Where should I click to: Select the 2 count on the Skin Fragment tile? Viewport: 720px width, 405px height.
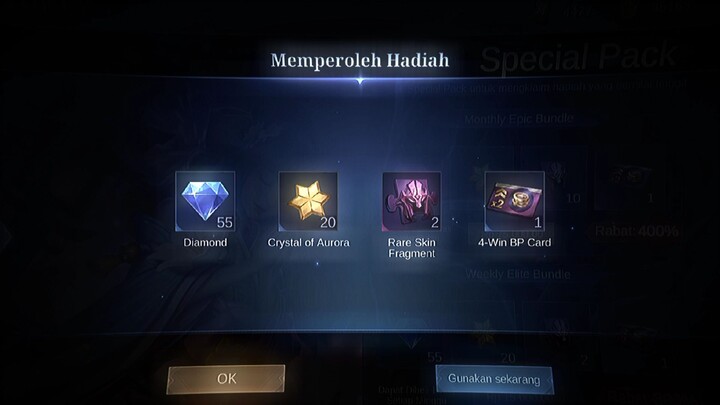click(435, 223)
